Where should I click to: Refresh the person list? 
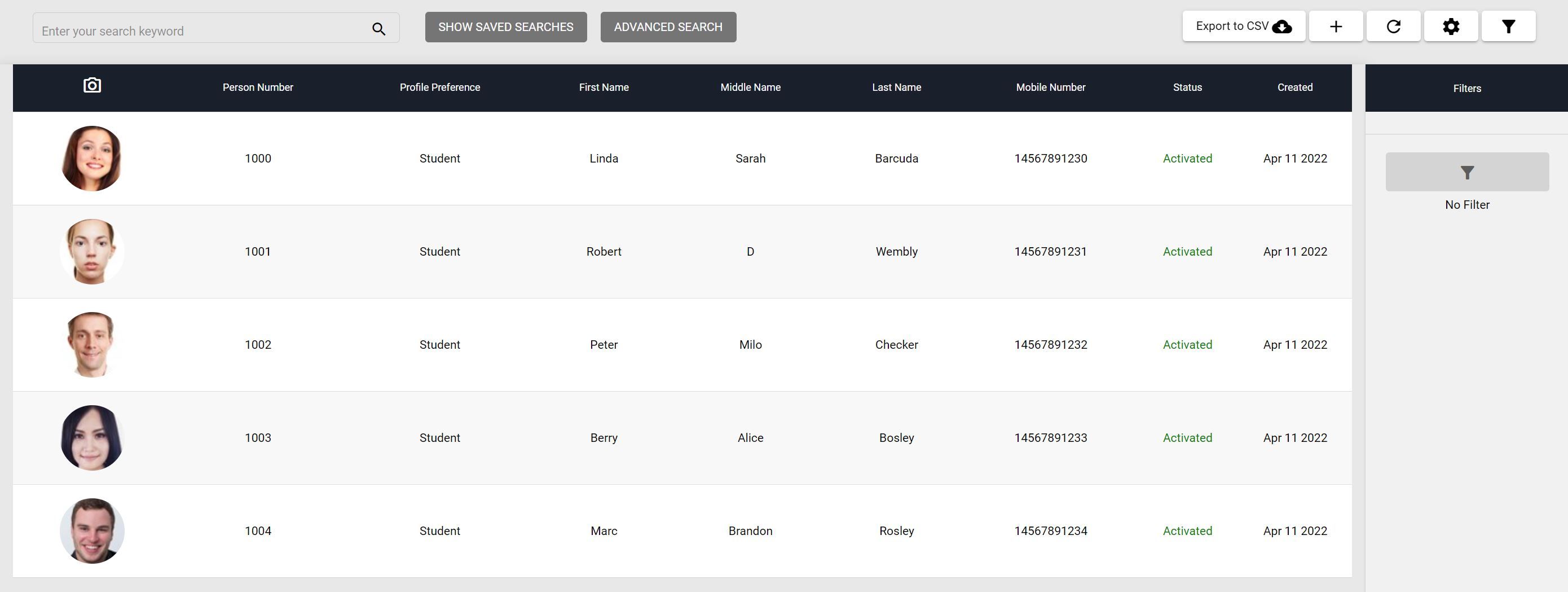[1393, 26]
